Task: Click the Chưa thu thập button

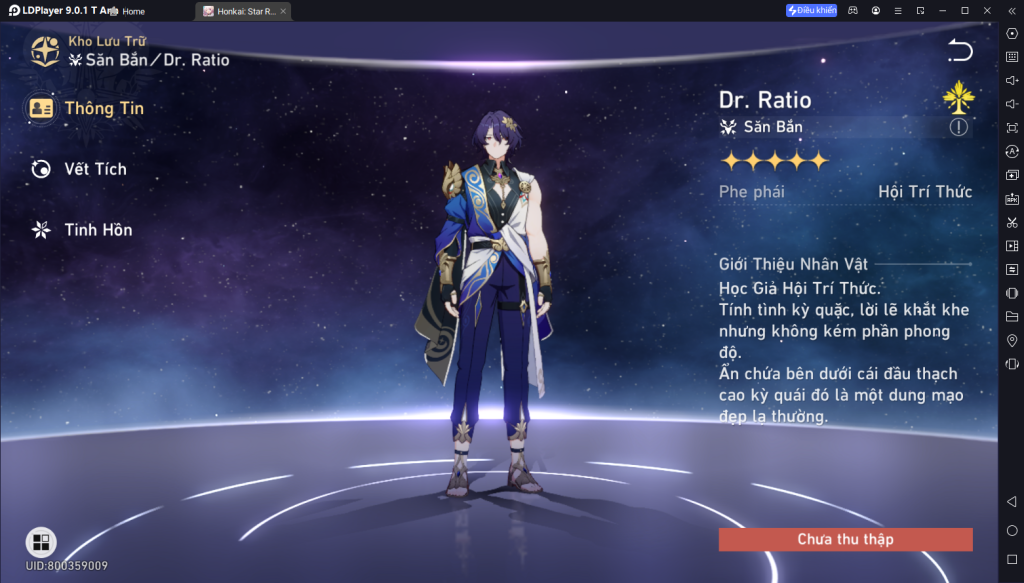Action: pos(846,539)
